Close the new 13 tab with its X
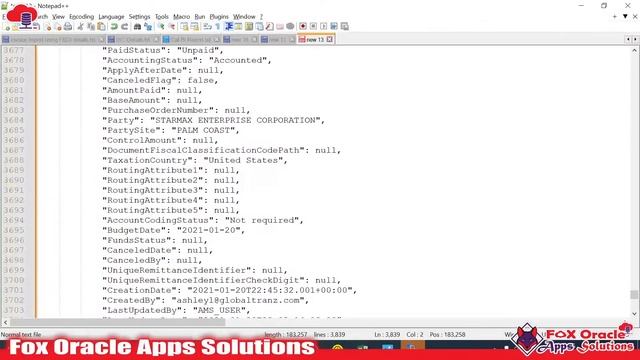 point(329,40)
